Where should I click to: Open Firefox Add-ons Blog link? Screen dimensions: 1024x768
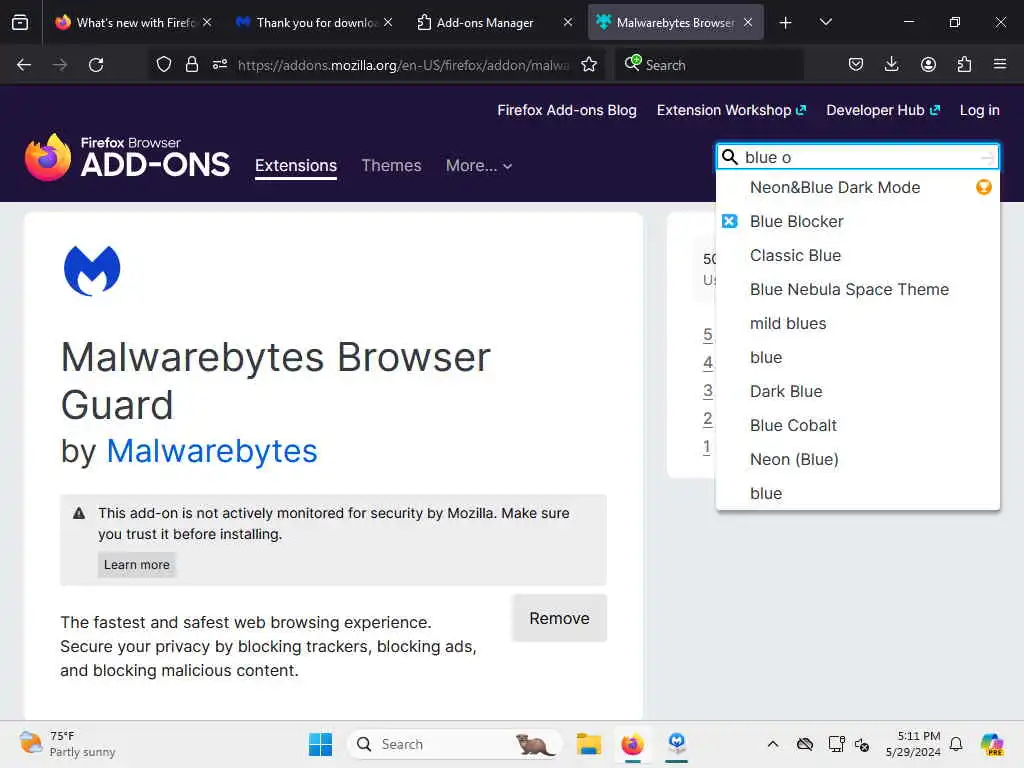tap(567, 110)
